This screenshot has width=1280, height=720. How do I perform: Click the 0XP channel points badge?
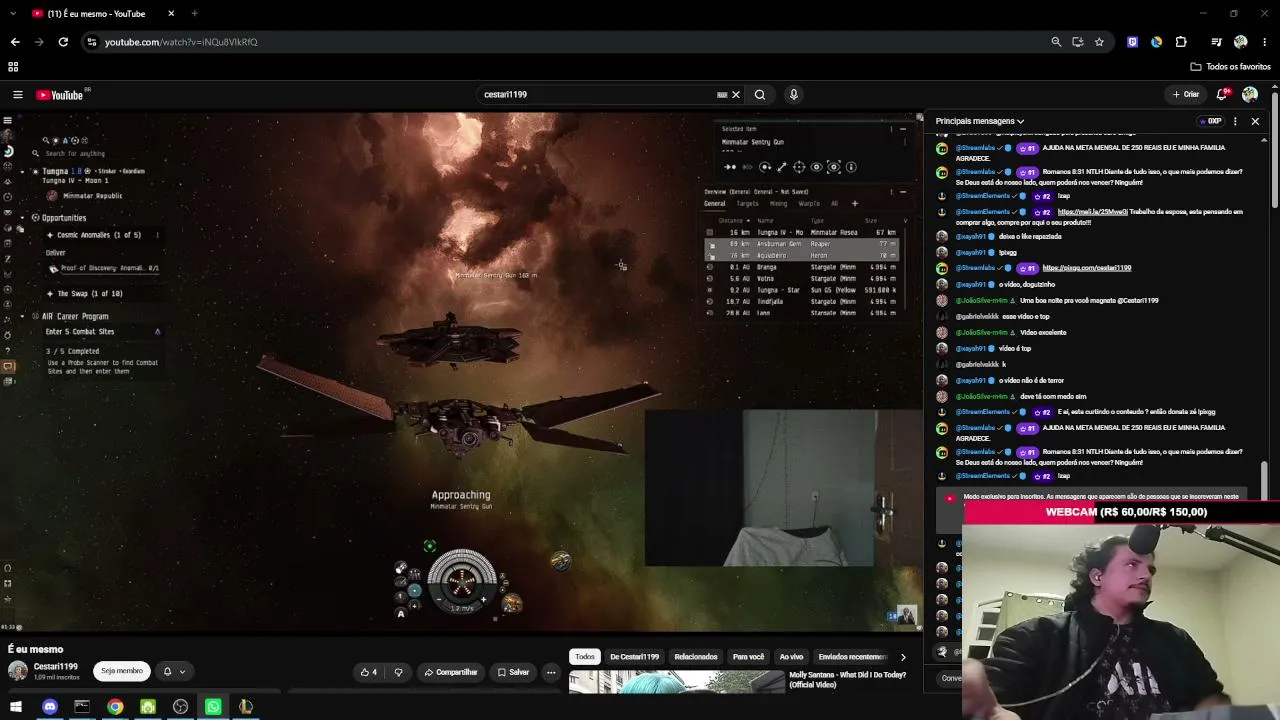(1211, 121)
